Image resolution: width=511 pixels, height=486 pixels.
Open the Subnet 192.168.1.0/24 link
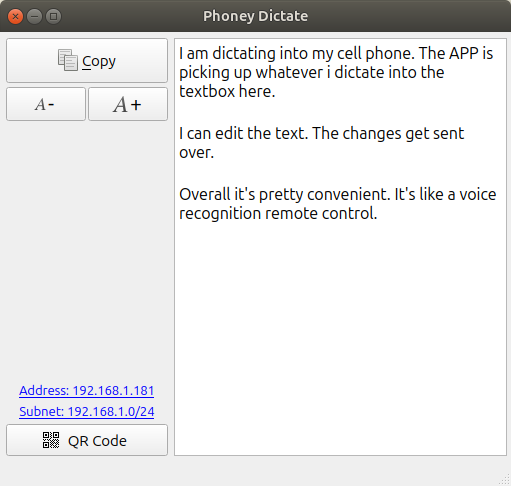click(87, 411)
